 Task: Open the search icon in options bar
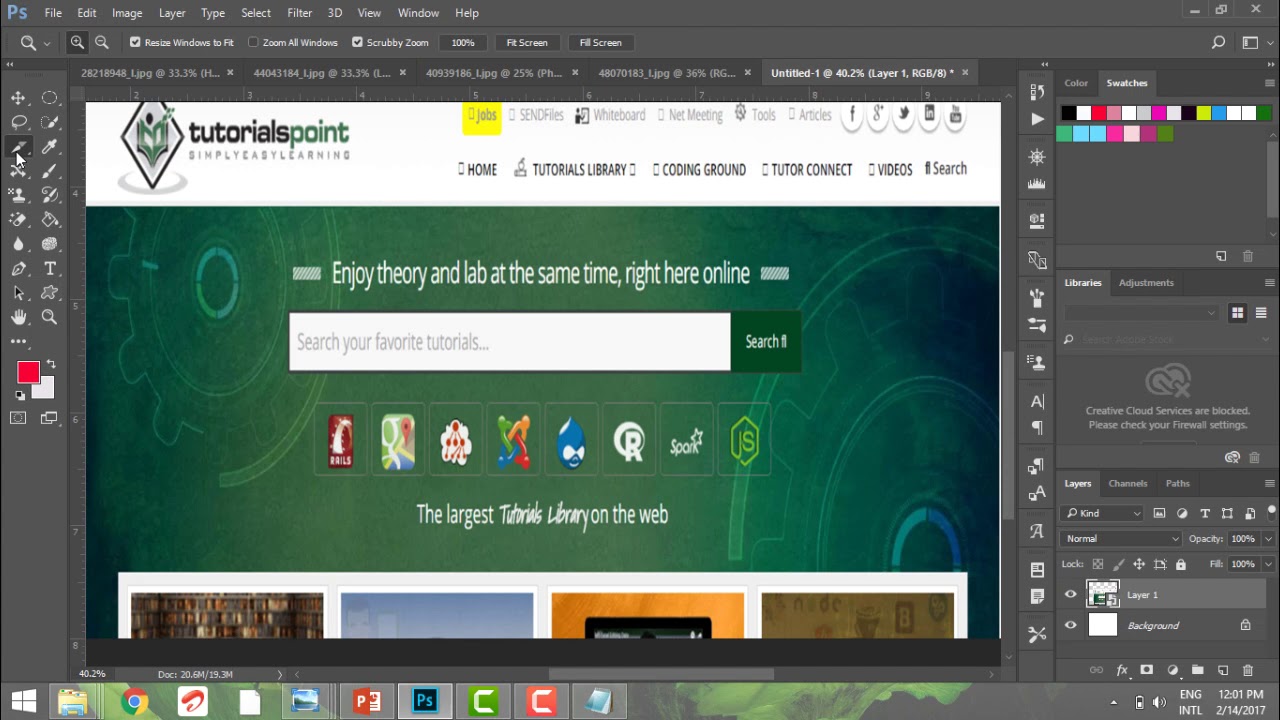click(x=1218, y=42)
